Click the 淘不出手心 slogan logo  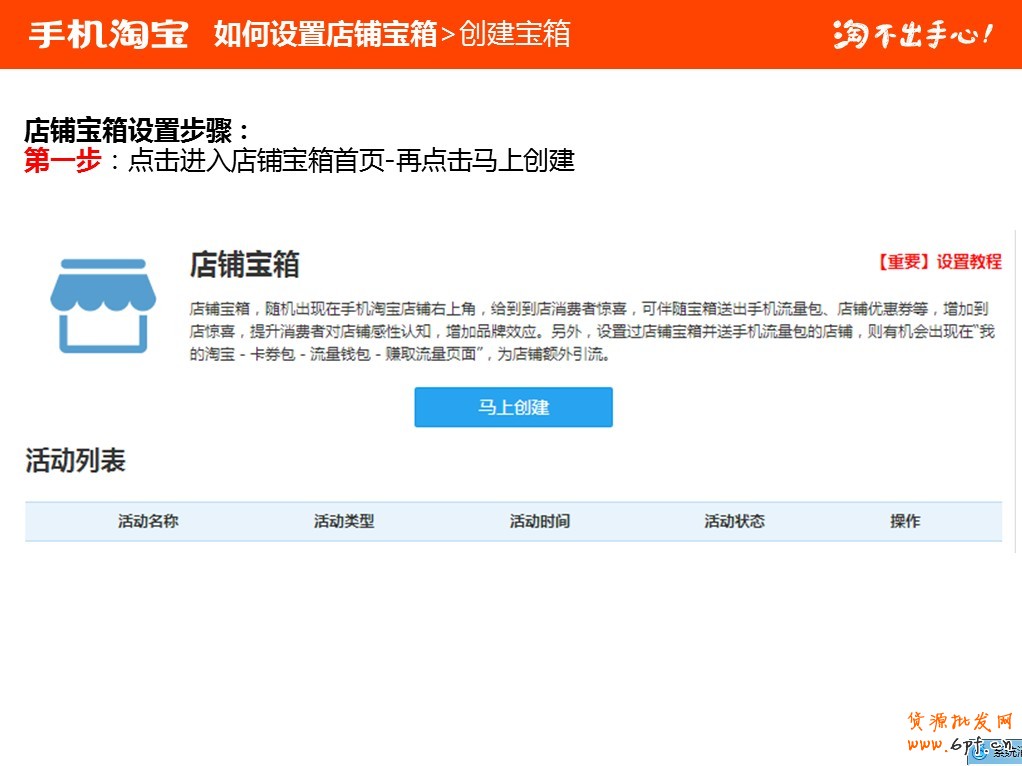coord(912,34)
